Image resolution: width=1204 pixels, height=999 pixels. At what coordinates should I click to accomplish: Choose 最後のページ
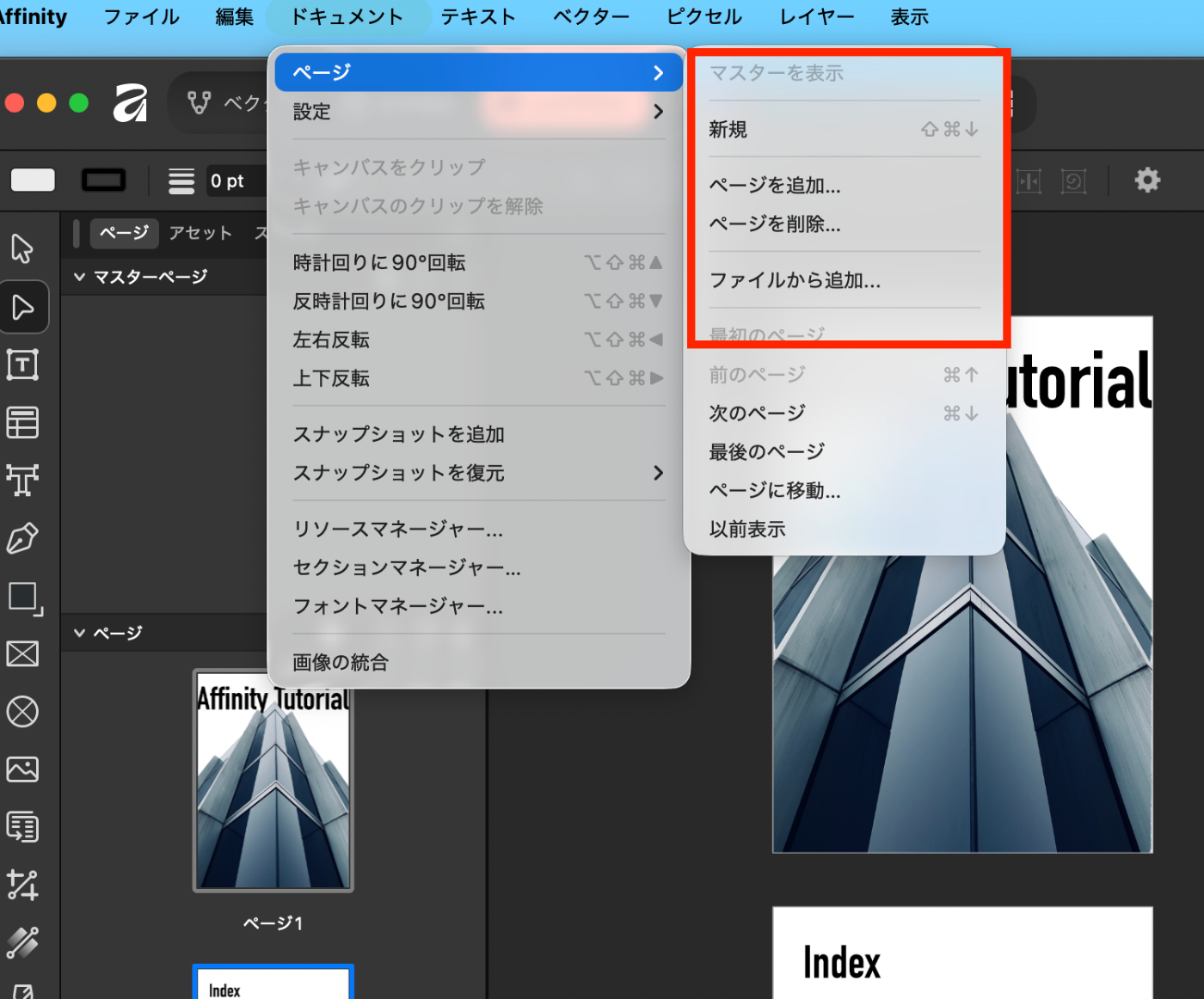tap(845, 452)
